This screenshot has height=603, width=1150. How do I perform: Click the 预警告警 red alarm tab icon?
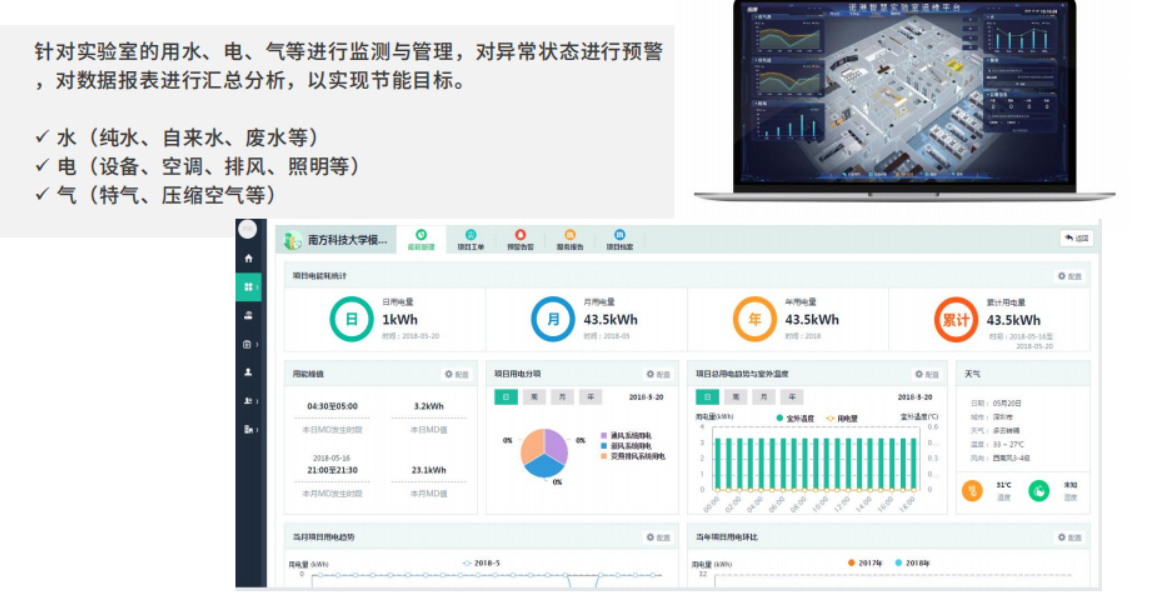point(520,235)
